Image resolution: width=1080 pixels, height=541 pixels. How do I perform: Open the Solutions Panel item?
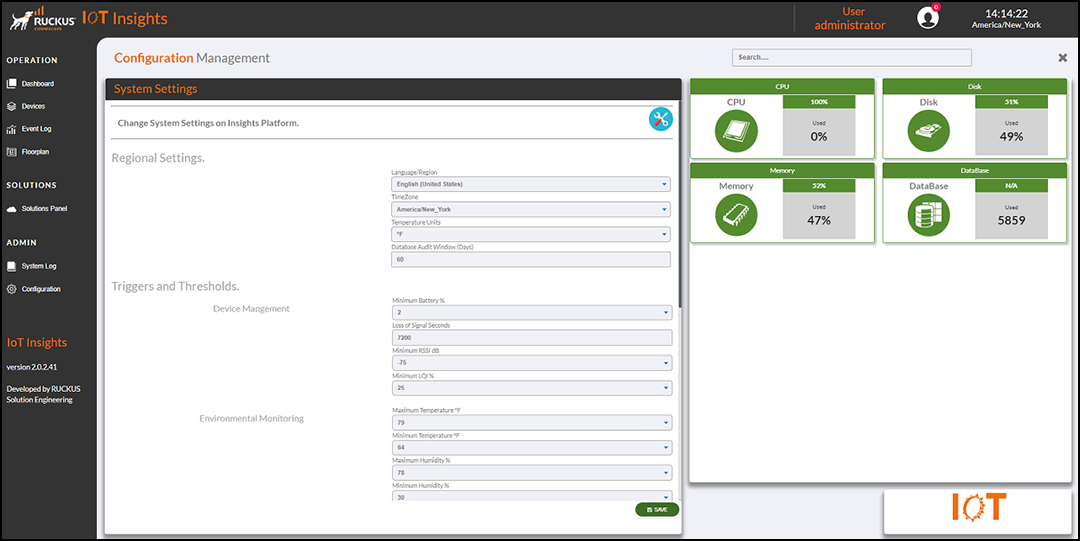[37, 208]
